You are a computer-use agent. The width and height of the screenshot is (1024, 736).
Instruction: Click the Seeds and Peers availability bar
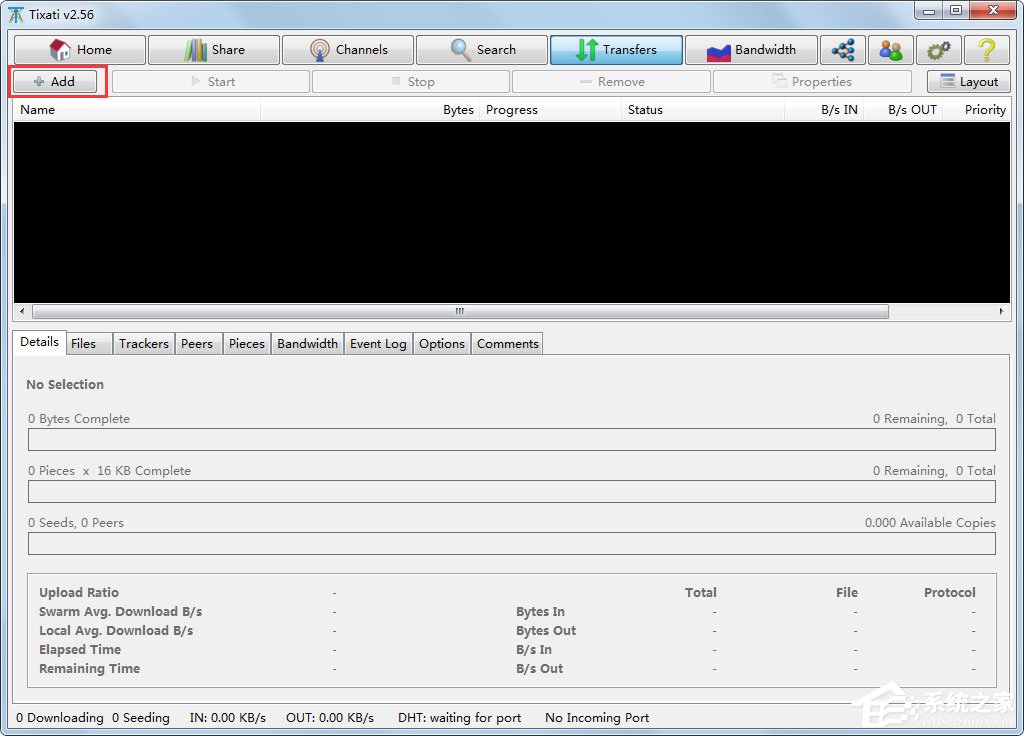tap(512, 543)
